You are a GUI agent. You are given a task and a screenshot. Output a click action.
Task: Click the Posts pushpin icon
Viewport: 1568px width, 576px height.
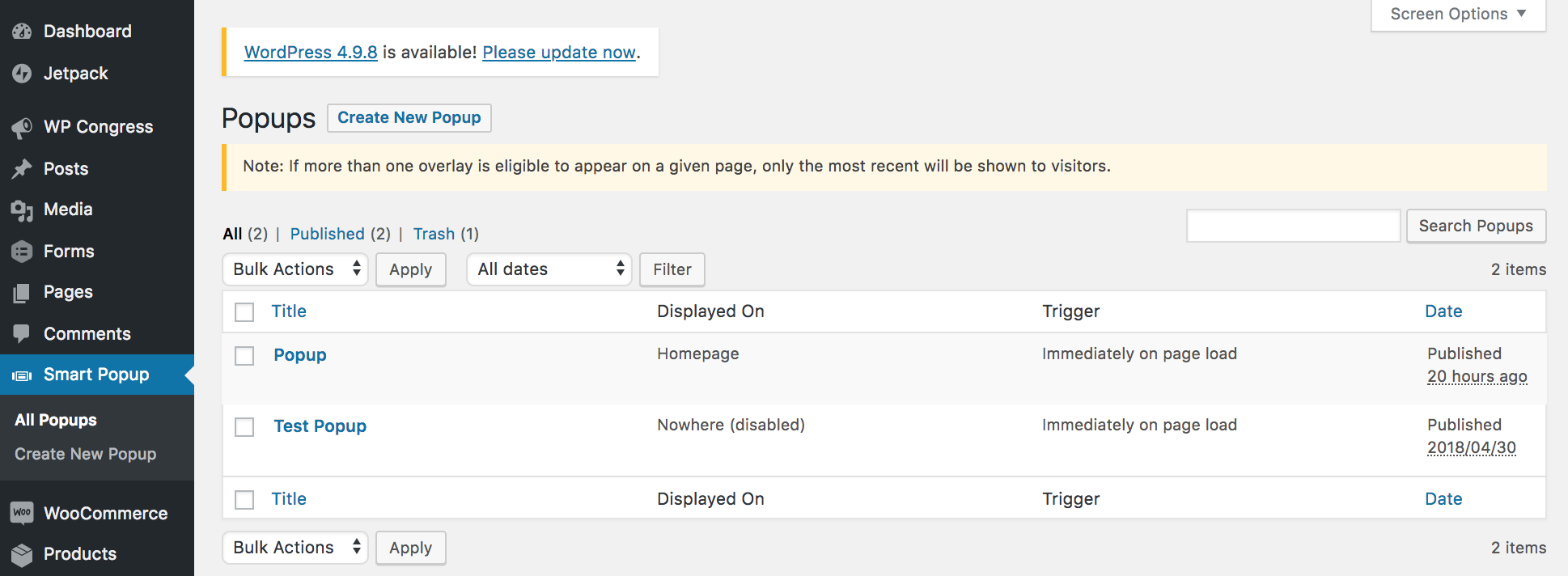click(22, 169)
